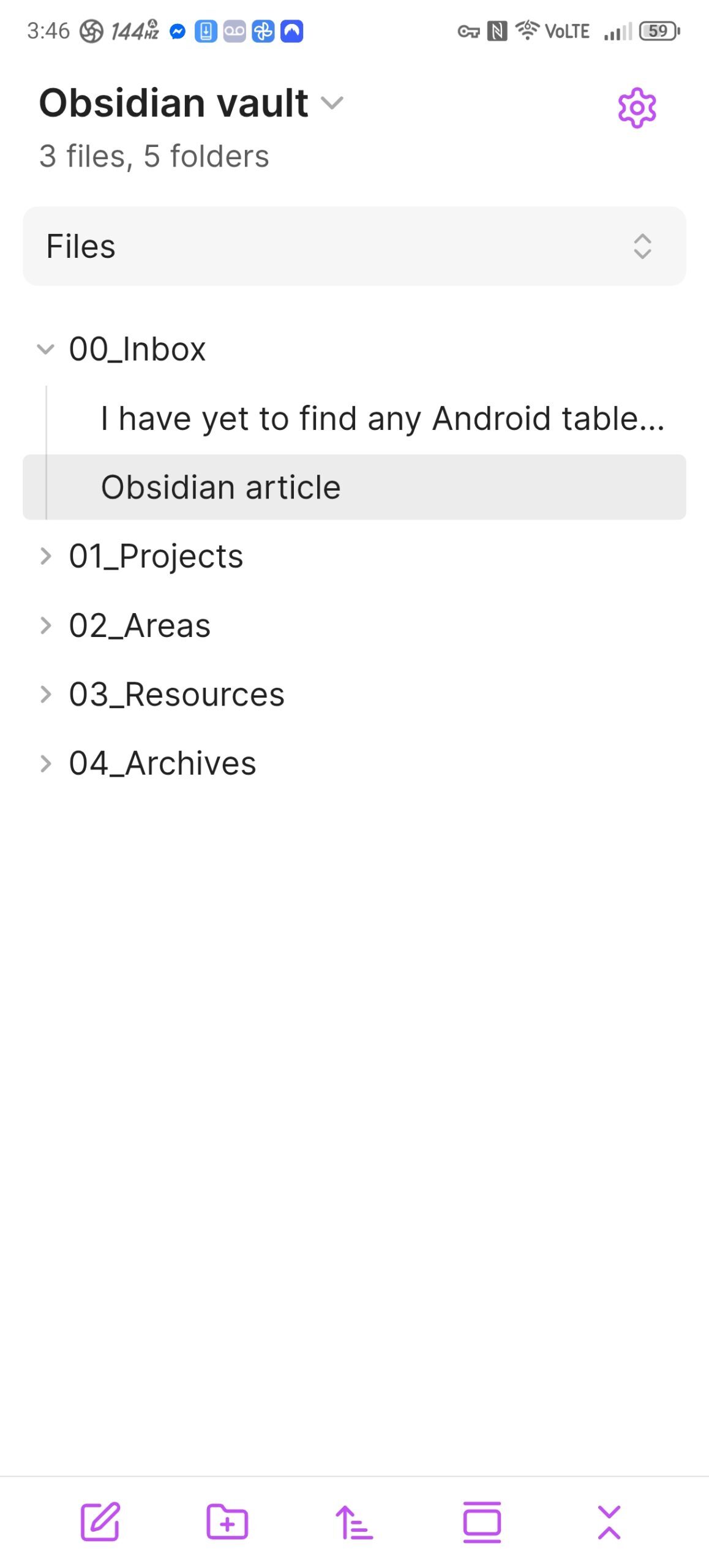Screen dimensions: 709x1568
Task: Open the 'I have yet to find' note
Action: [x=382, y=419]
